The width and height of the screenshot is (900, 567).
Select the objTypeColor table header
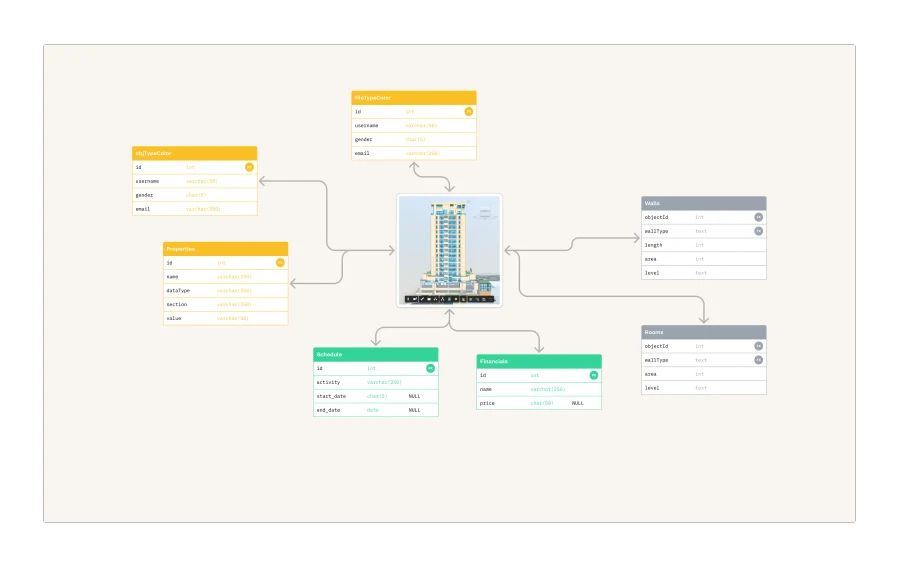[195, 153]
